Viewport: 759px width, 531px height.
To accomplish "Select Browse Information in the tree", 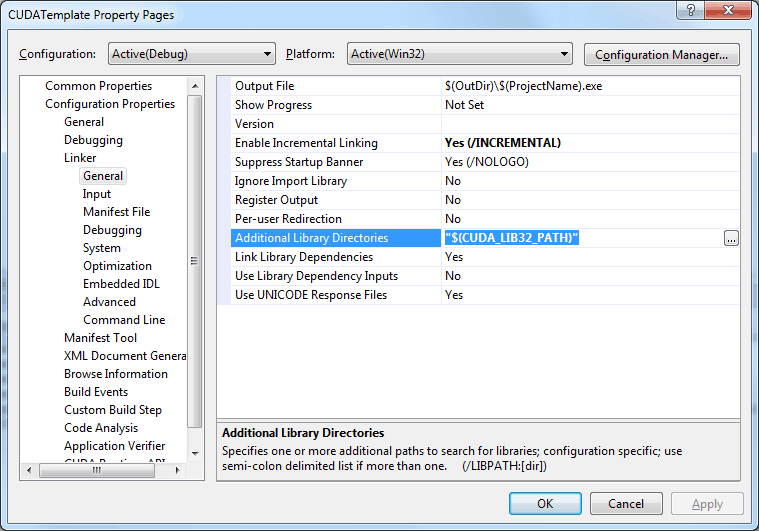I will coord(116,374).
